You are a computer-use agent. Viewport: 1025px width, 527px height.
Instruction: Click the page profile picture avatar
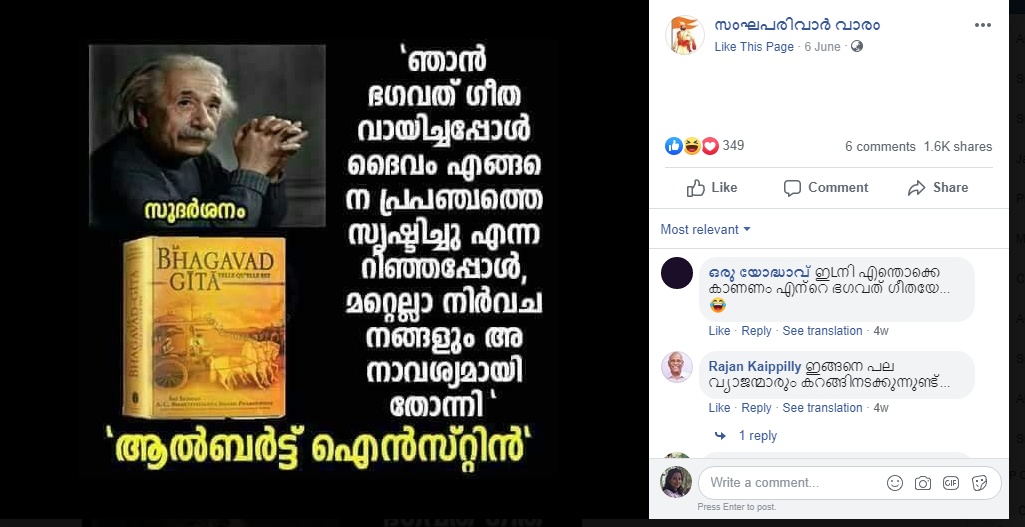[685, 35]
